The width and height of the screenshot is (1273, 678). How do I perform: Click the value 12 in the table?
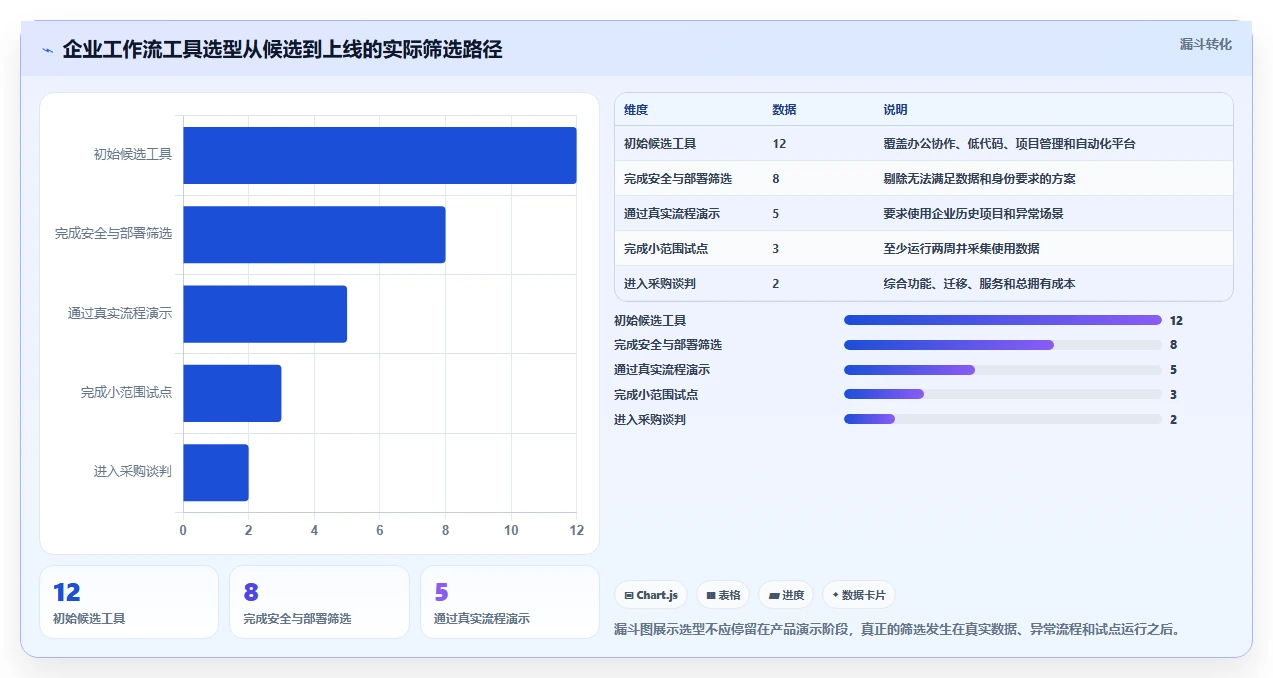point(779,144)
